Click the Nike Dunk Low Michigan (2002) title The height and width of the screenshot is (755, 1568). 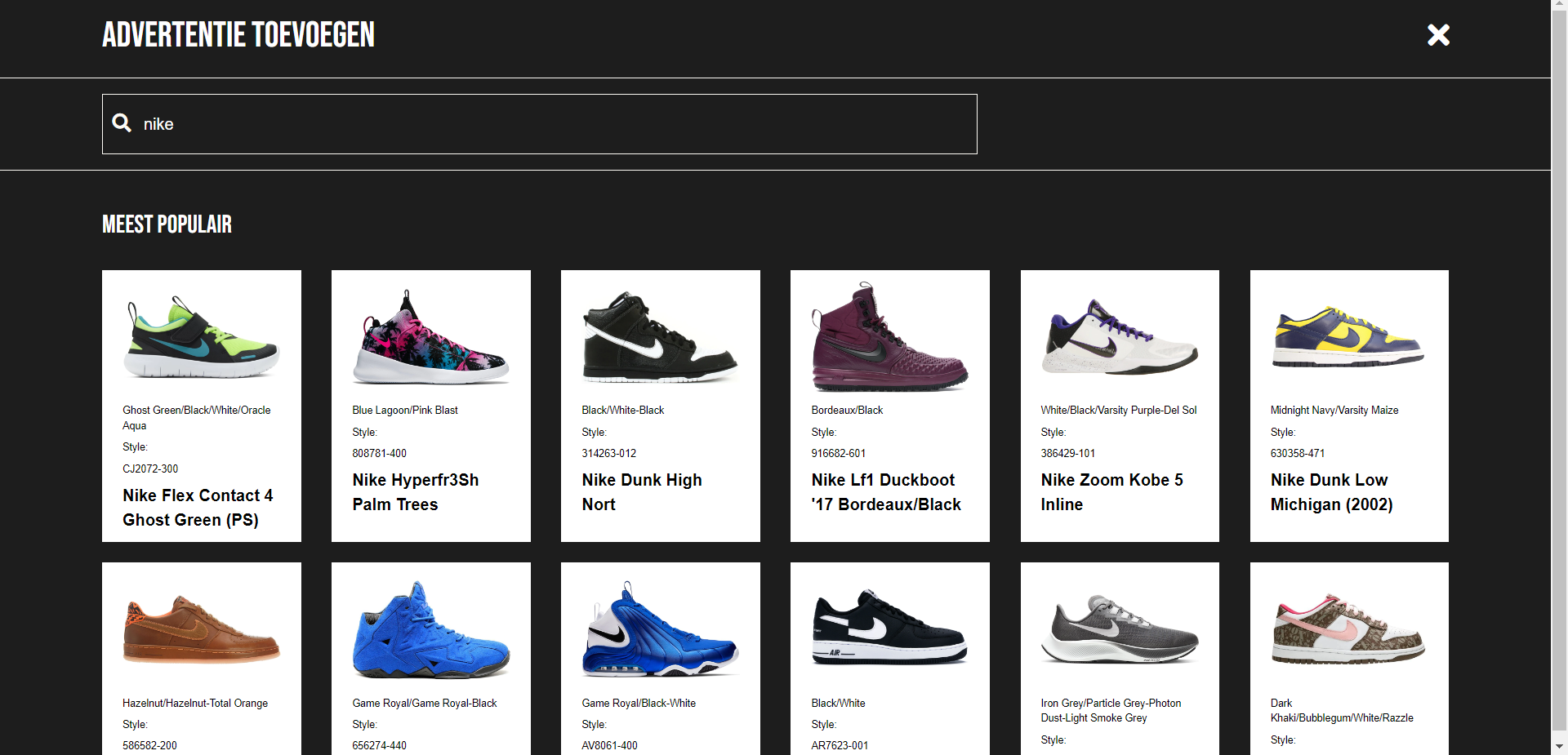click(x=1331, y=492)
